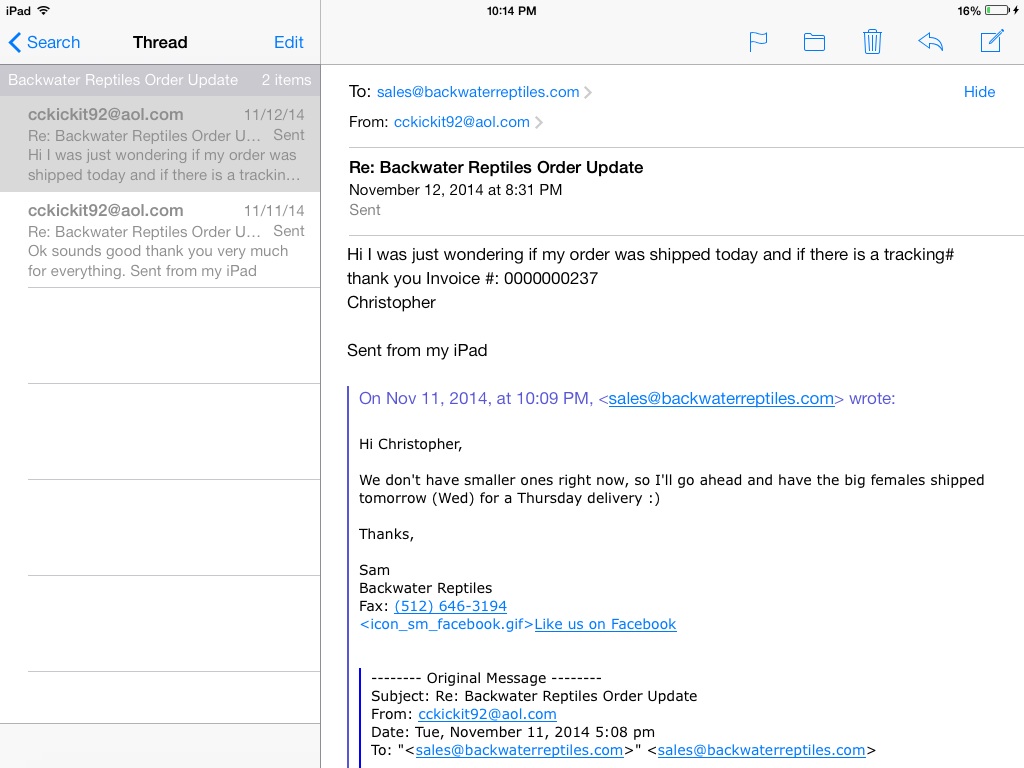Tap the date November 12, 2014 at 8:31 PM
This screenshot has height=768, width=1024.
(x=455, y=190)
